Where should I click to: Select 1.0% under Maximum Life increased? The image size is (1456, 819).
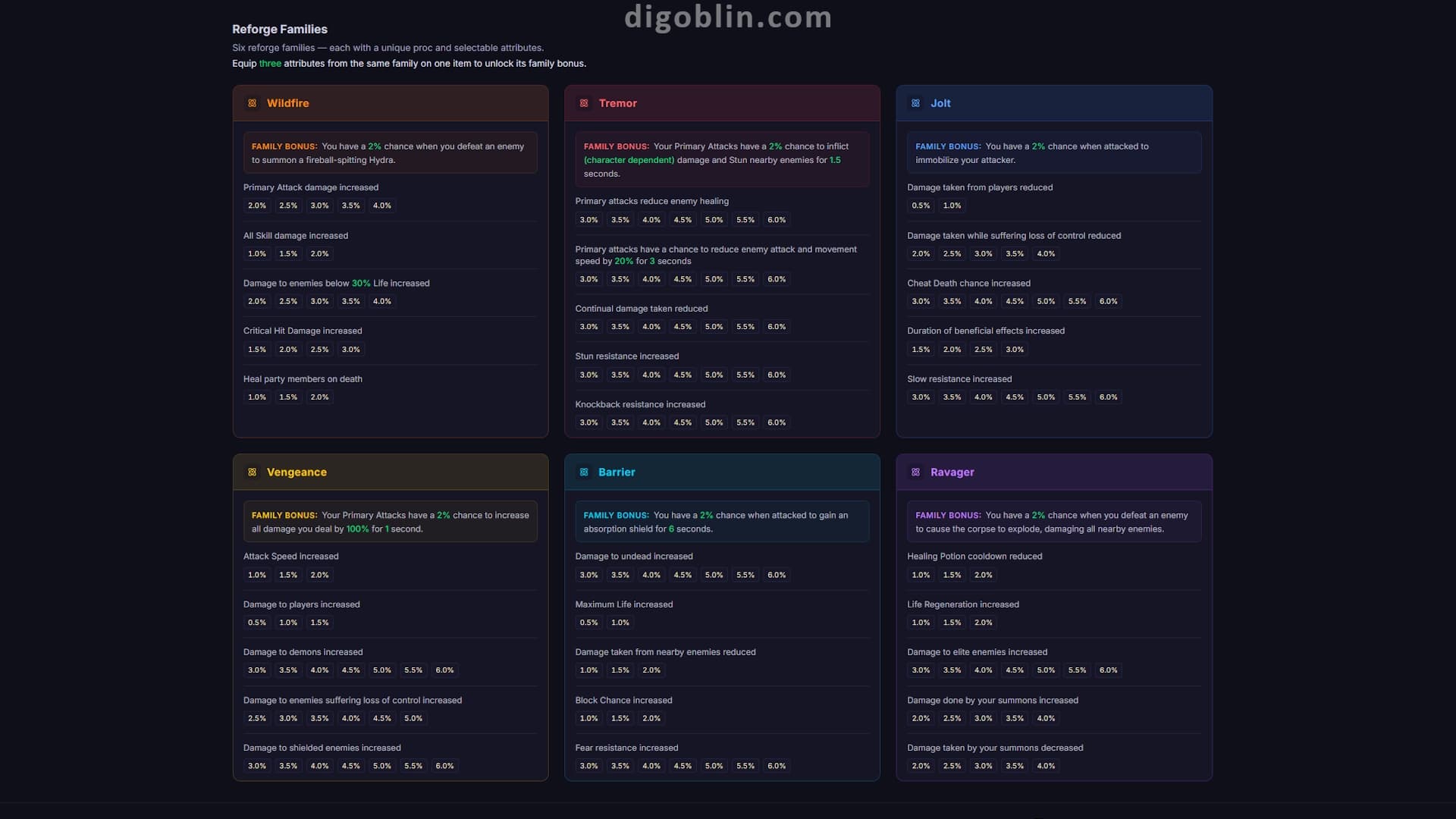620,623
